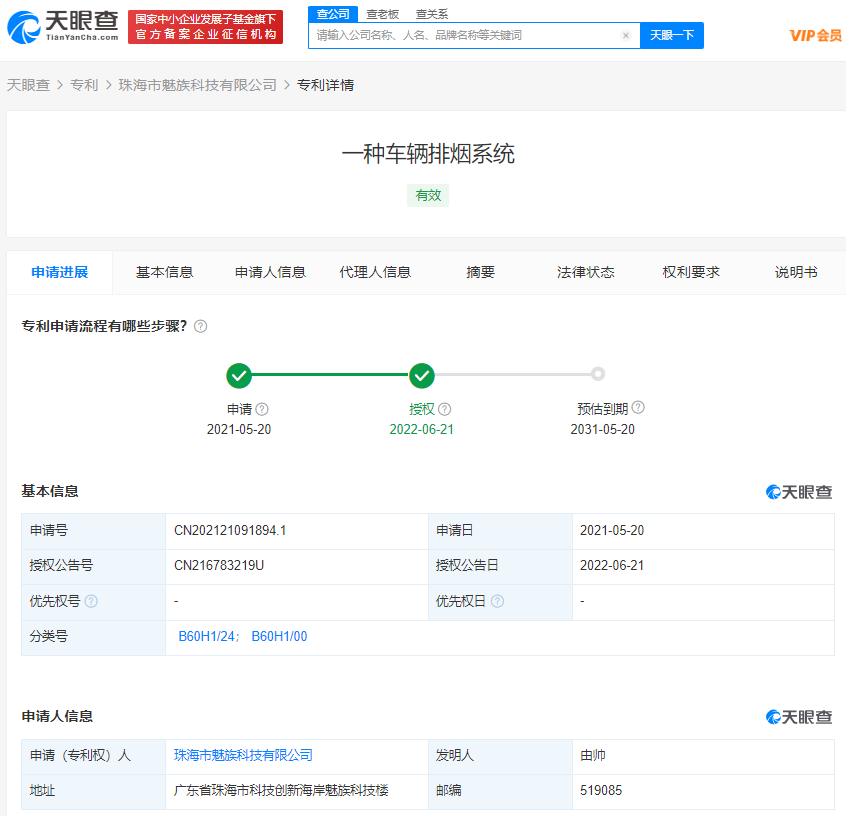The width and height of the screenshot is (846, 816).
Task: Click help icon next to 申请 step
Action: pyautogui.click(x=260, y=408)
